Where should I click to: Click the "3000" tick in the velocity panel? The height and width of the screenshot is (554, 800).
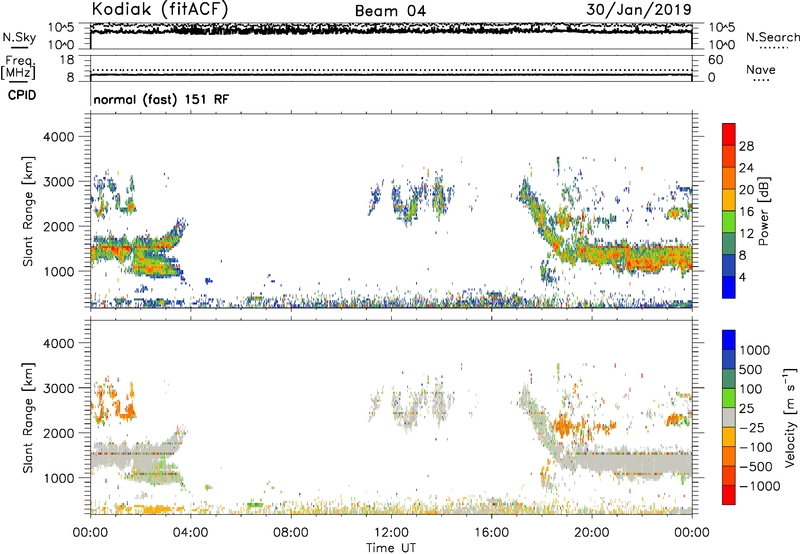(59, 388)
